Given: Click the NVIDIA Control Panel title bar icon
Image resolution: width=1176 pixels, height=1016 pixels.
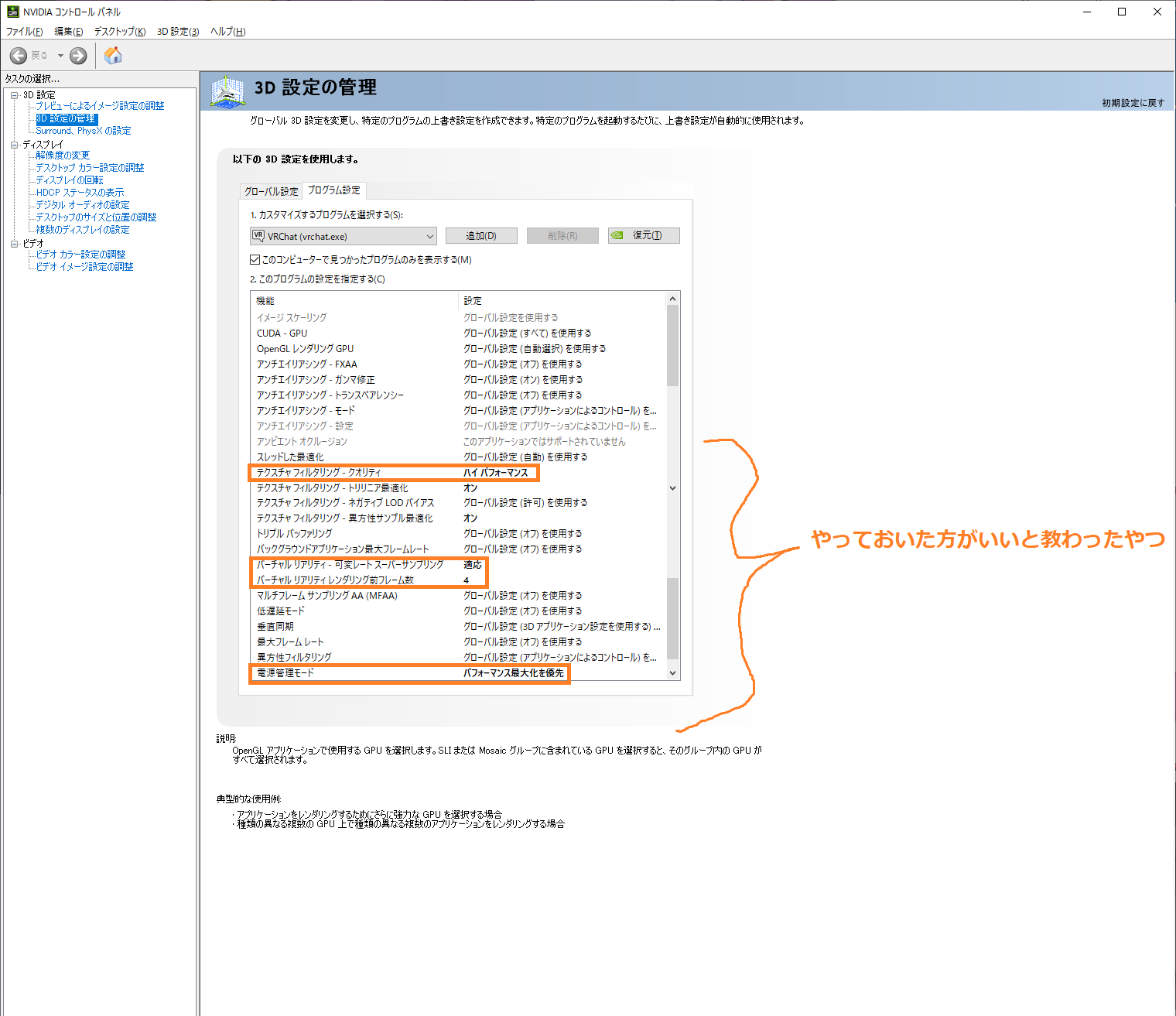Looking at the screenshot, I should (12, 12).
